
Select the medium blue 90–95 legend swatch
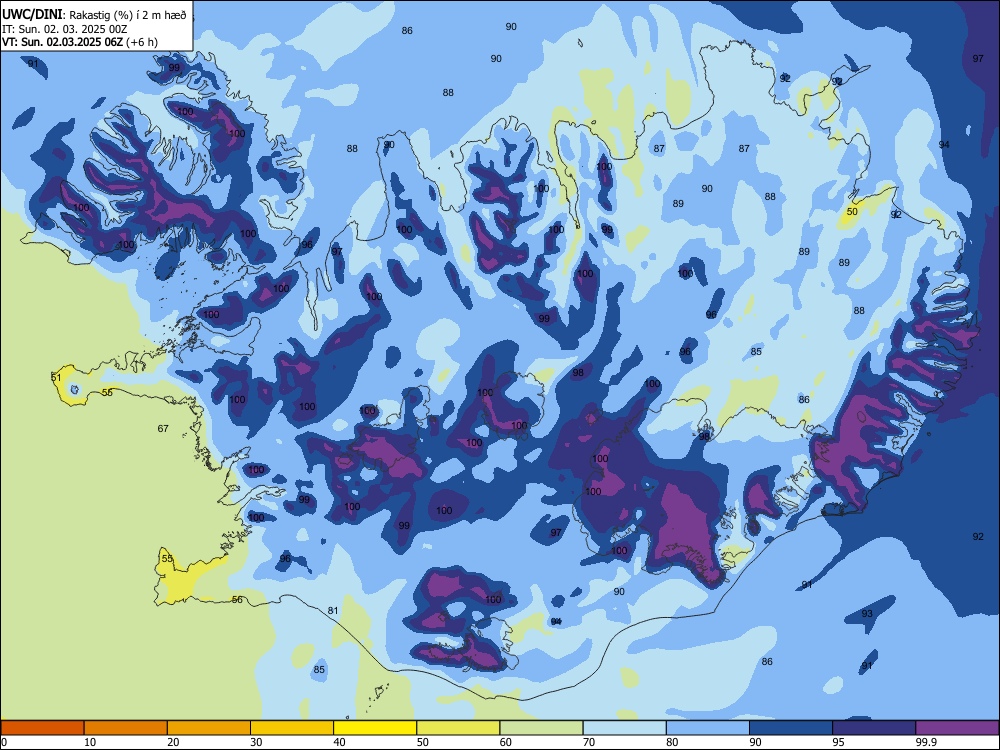tap(791, 728)
